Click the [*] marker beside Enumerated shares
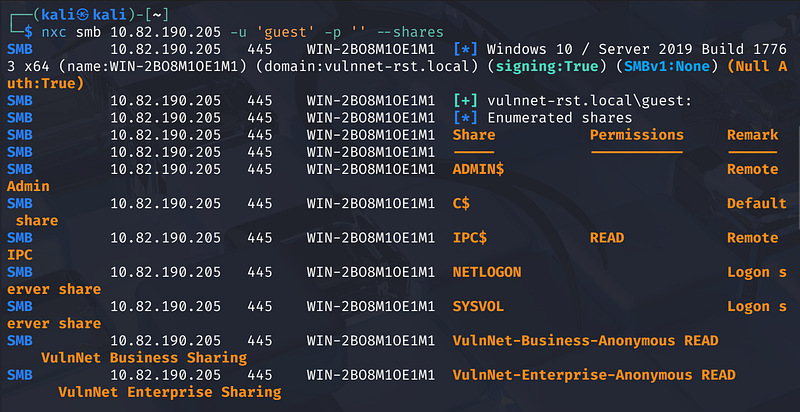Screen dimensions: 800x412 point(465,117)
